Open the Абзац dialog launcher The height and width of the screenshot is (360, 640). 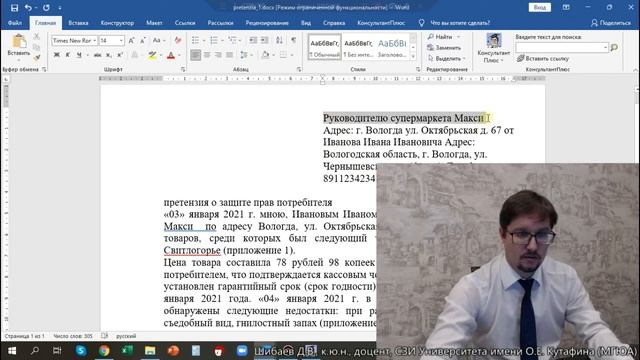tap(299, 69)
